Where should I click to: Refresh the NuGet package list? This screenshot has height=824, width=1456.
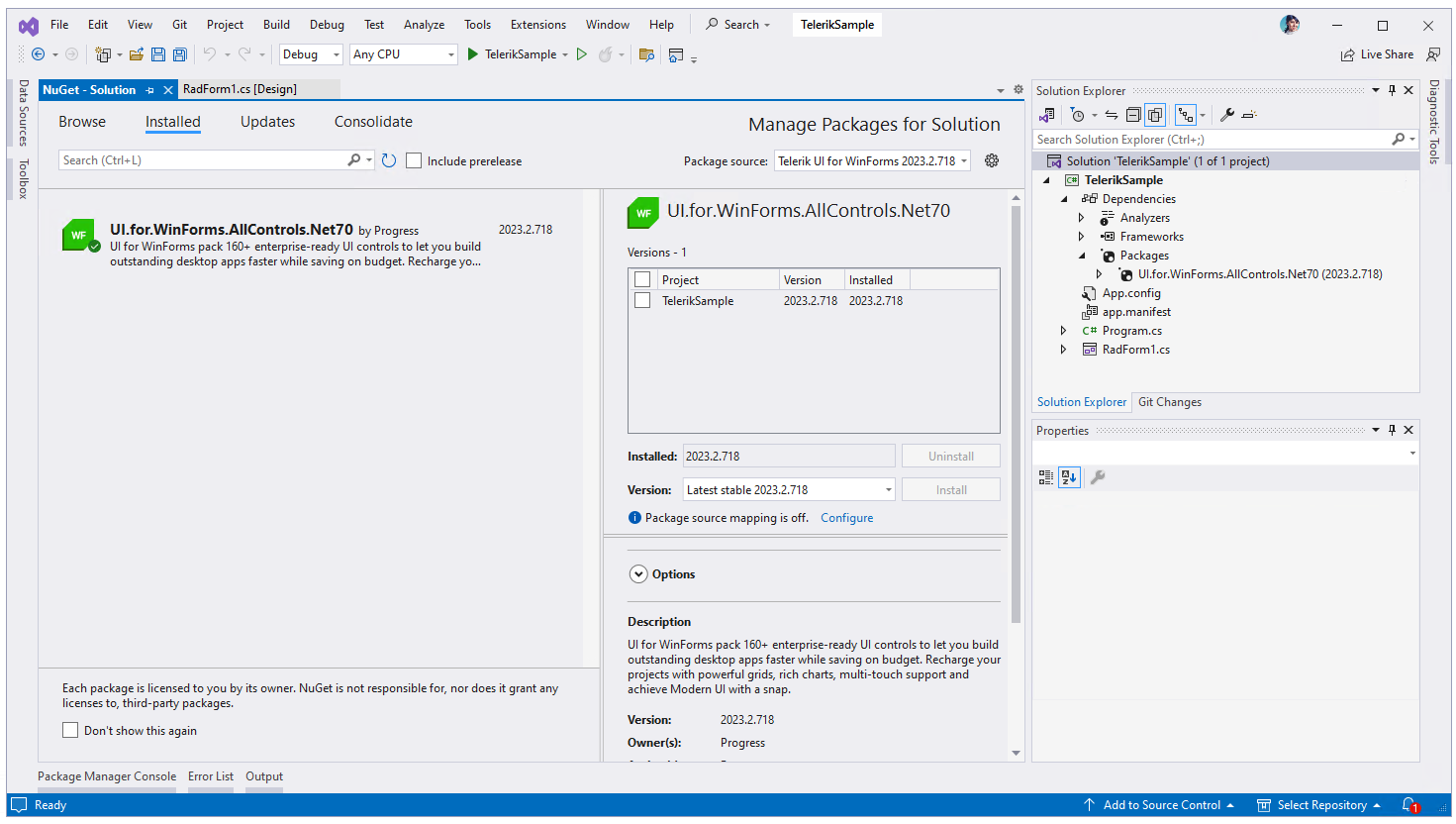389,160
